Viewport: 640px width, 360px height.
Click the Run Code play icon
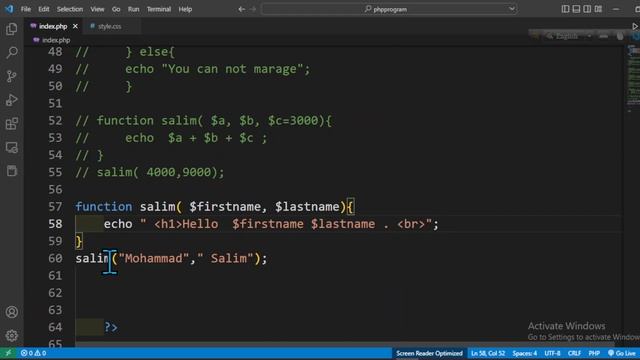(635, 26)
